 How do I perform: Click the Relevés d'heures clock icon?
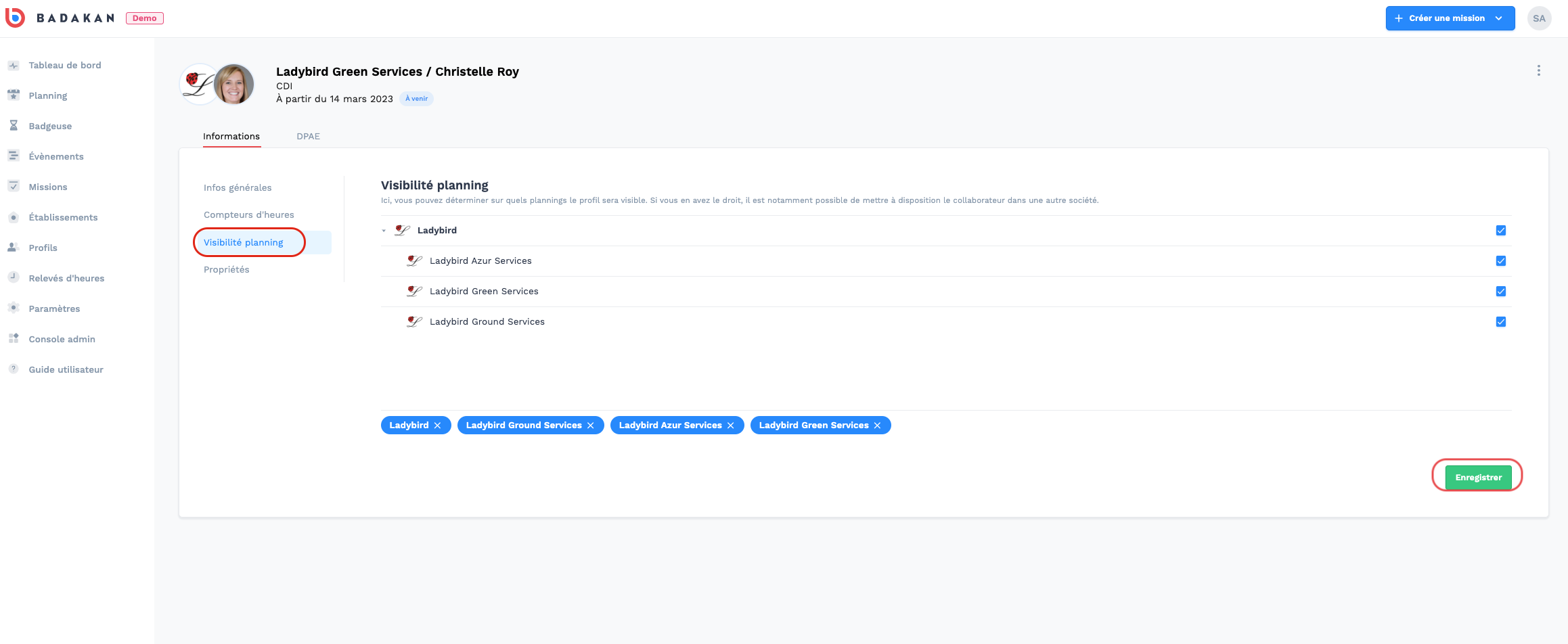[x=14, y=277]
